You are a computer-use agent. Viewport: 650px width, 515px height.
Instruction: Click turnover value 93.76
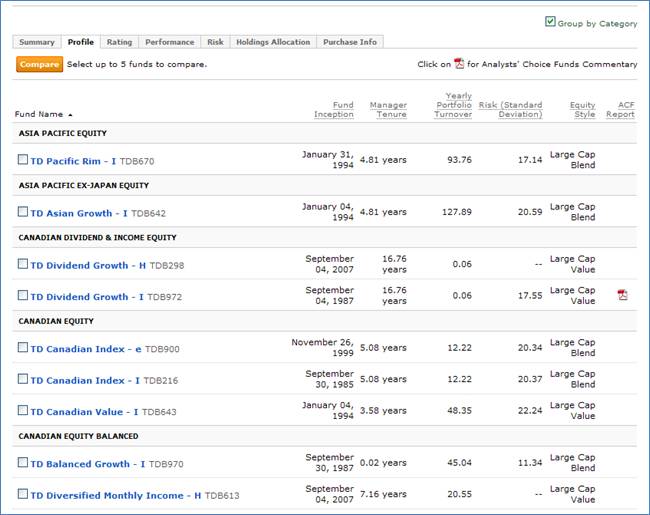point(459,160)
